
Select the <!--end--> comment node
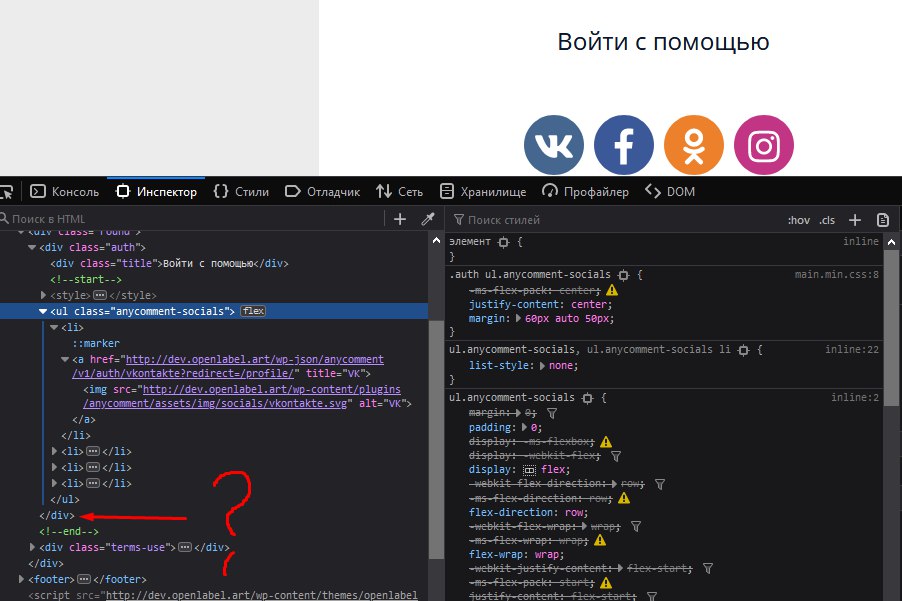tap(69, 531)
